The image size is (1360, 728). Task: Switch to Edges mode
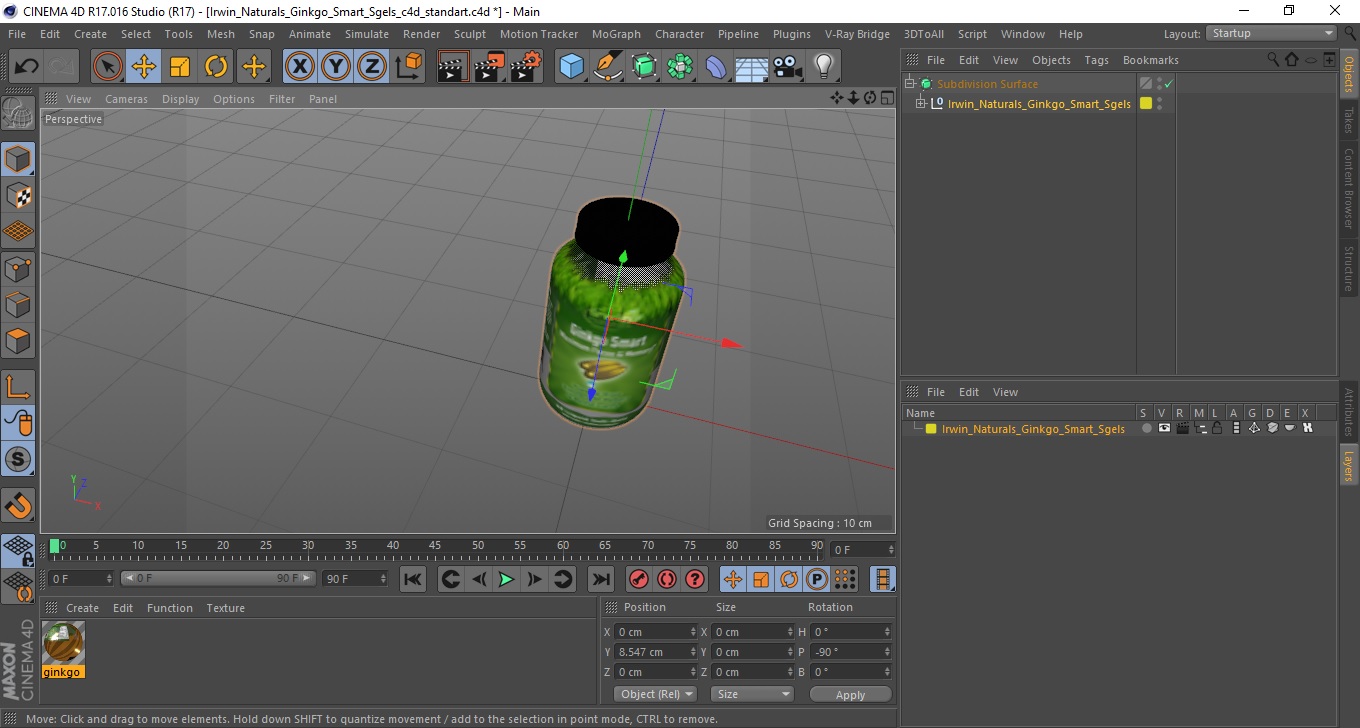(18, 304)
